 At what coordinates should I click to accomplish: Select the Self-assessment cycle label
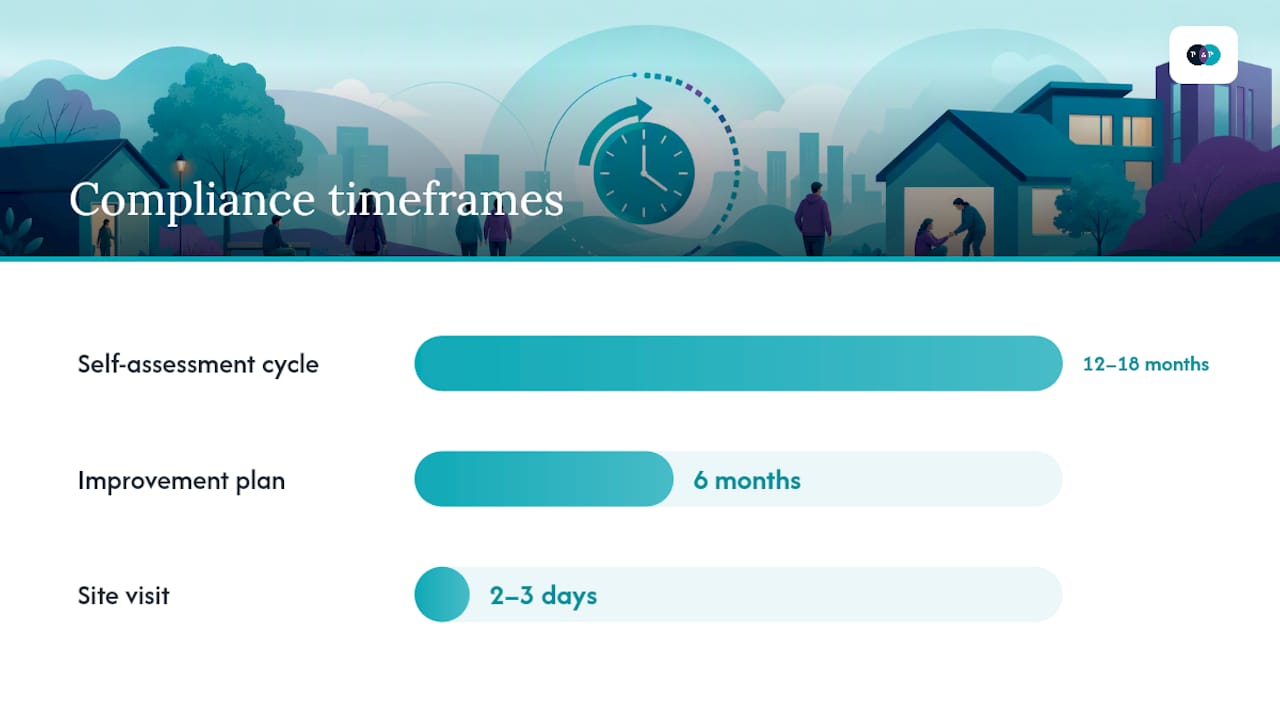click(x=198, y=364)
